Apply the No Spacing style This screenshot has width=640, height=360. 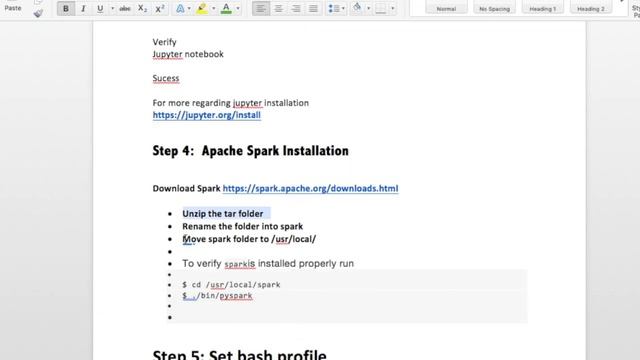(494, 7)
